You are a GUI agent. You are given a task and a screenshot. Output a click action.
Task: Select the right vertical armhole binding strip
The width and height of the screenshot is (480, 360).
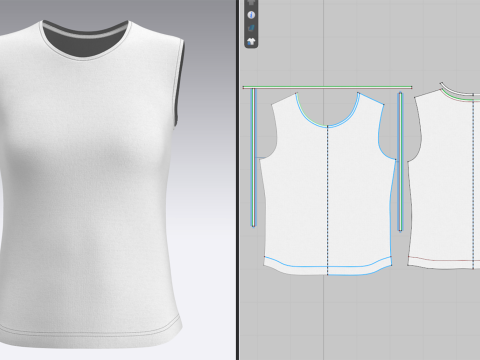click(x=400, y=162)
